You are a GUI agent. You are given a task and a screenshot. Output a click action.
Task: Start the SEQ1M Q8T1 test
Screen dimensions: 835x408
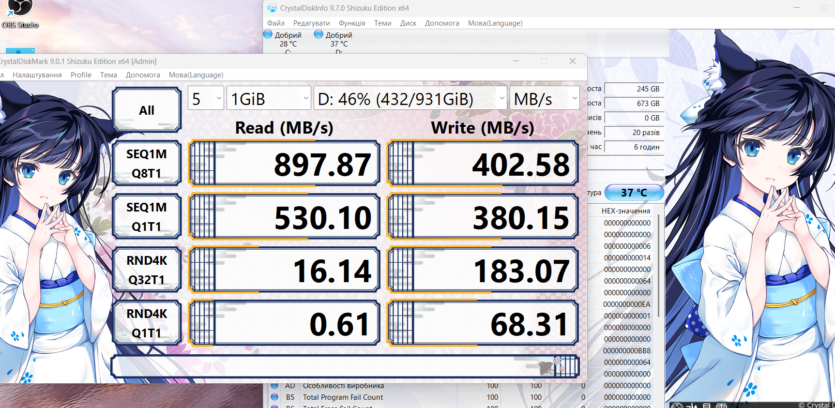pos(146,163)
